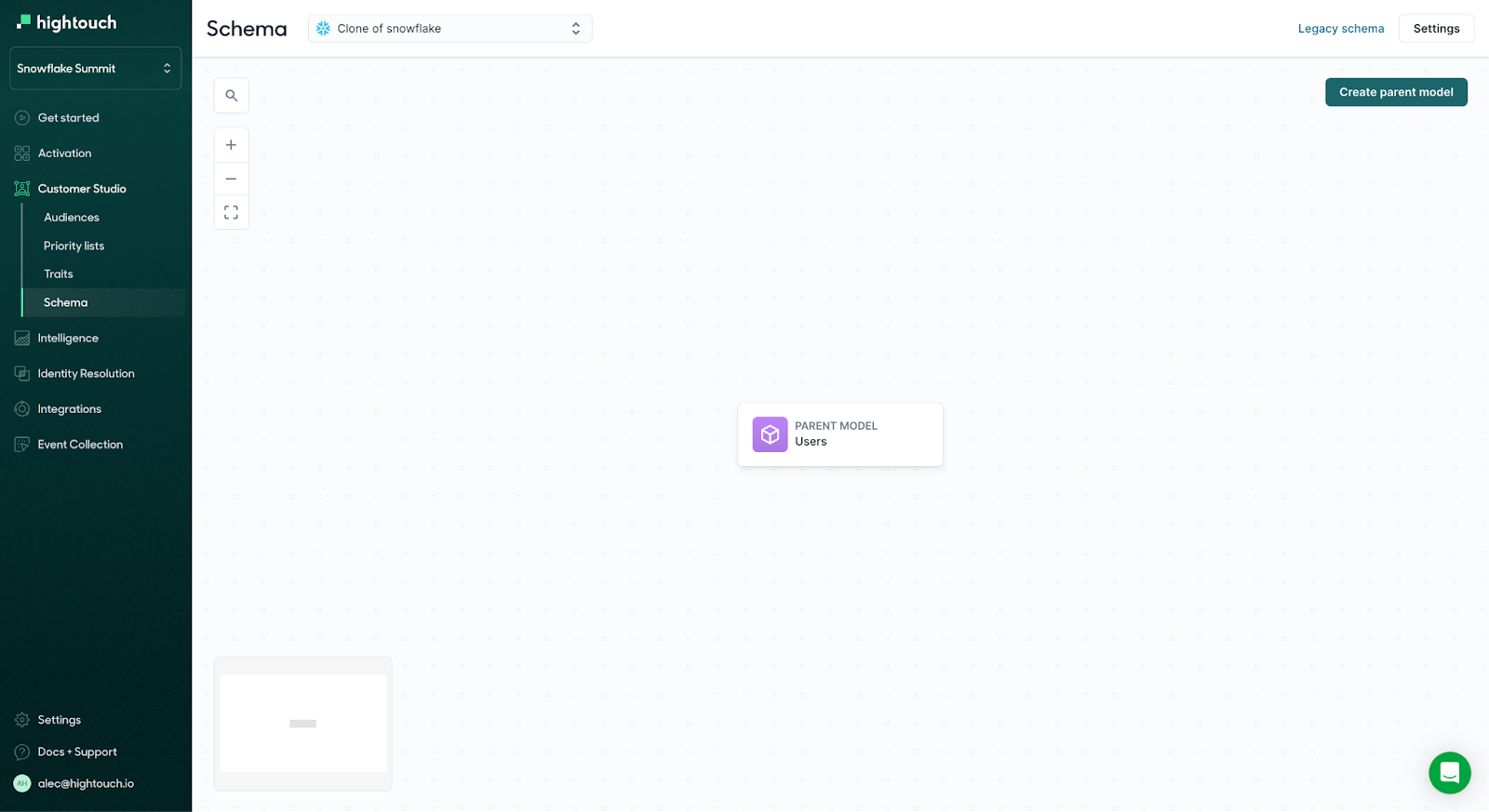Go to Traits in Customer Studio
Image resolution: width=1489 pixels, height=812 pixels.
tap(59, 274)
